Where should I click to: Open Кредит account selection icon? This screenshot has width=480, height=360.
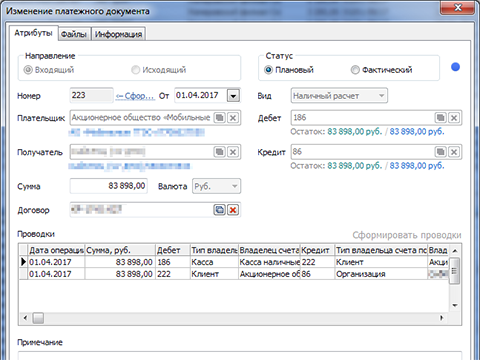click(440, 152)
